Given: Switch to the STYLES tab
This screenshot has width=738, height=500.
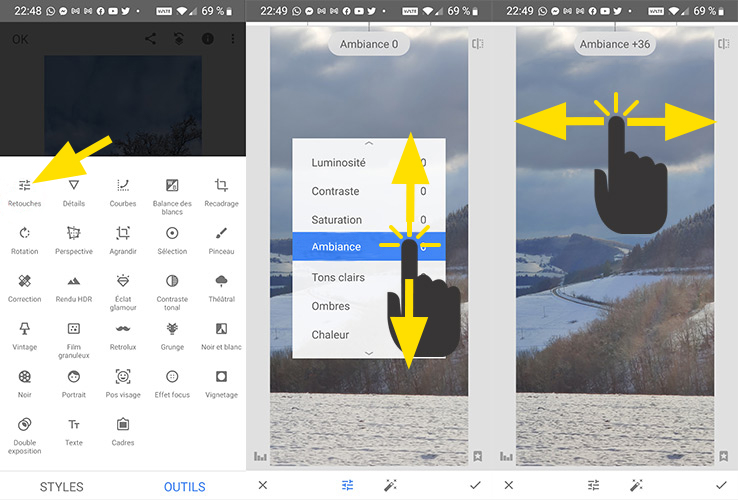Looking at the screenshot, I should point(61,486).
